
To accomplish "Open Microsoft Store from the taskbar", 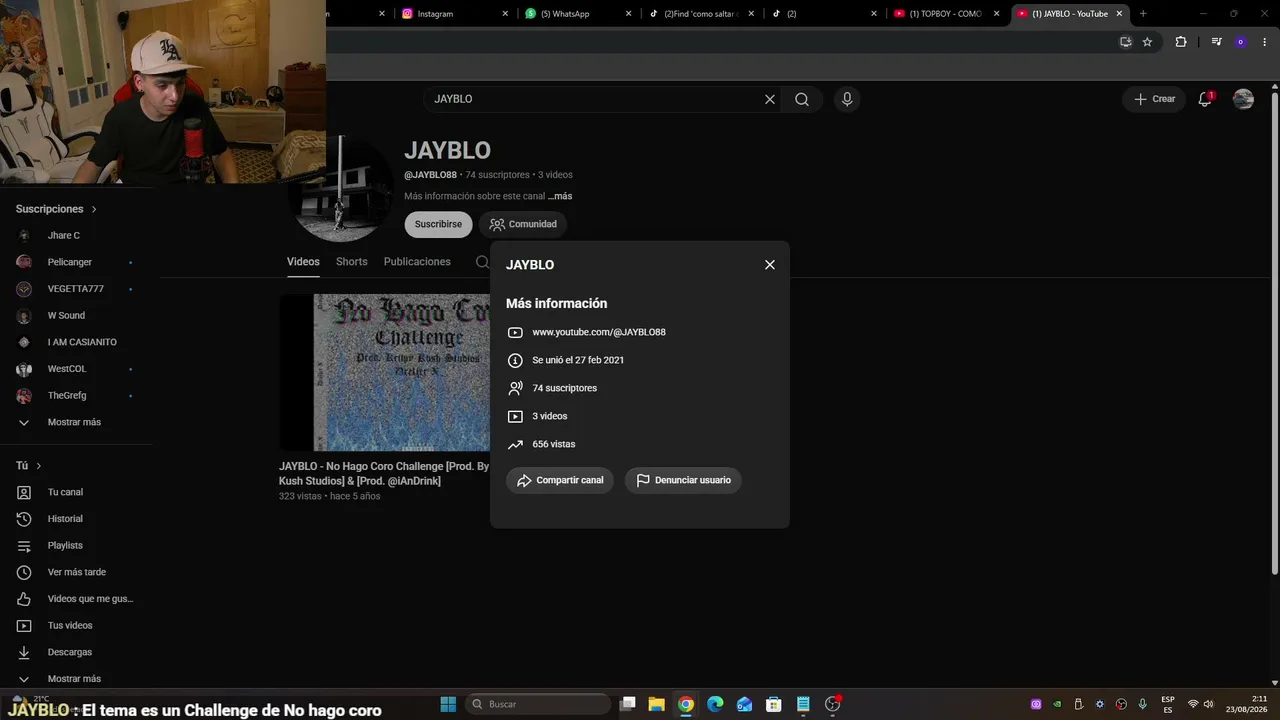I will pyautogui.click(x=773, y=704).
